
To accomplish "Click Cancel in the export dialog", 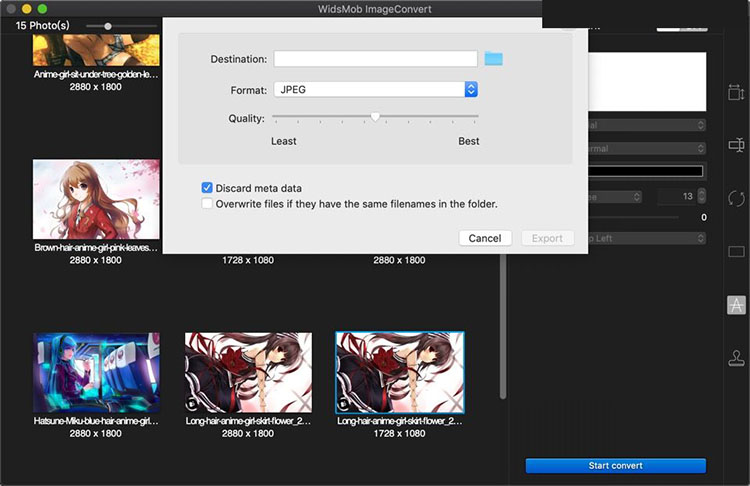I will [485, 238].
